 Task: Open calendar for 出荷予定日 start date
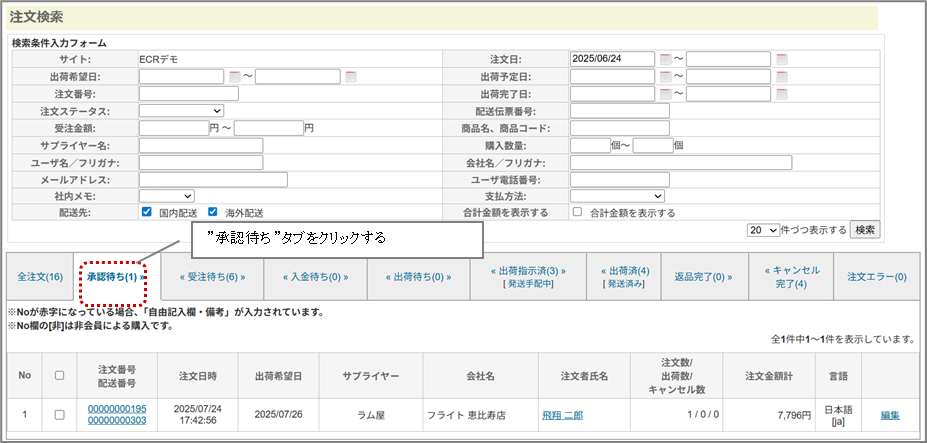click(x=665, y=76)
